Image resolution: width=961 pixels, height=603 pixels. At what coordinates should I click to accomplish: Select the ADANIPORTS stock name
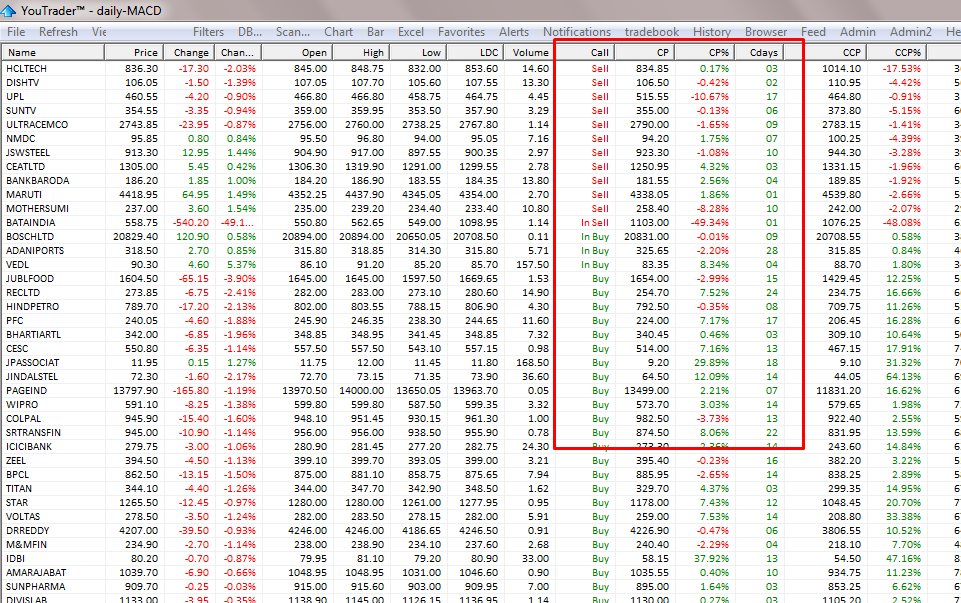pos(35,251)
